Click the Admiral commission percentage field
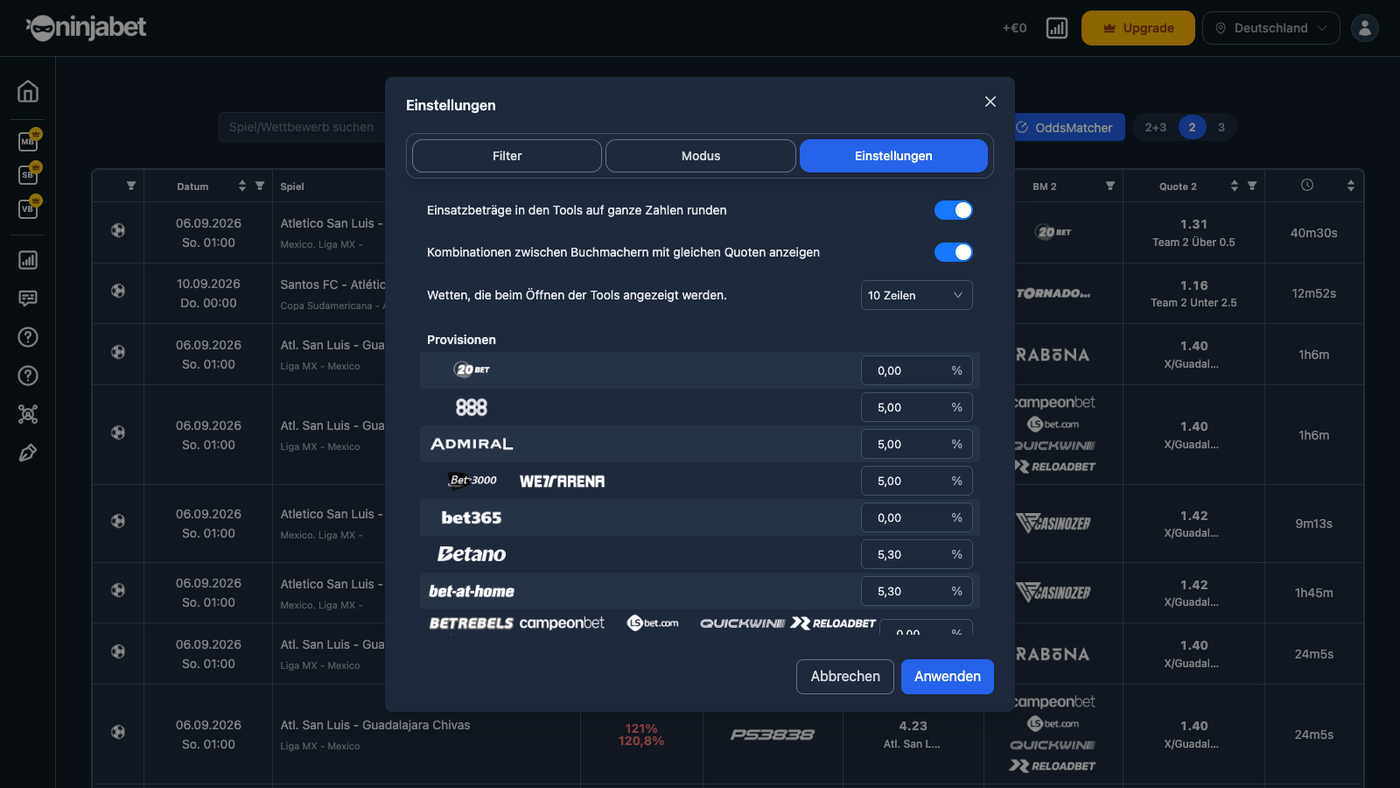 (916, 444)
